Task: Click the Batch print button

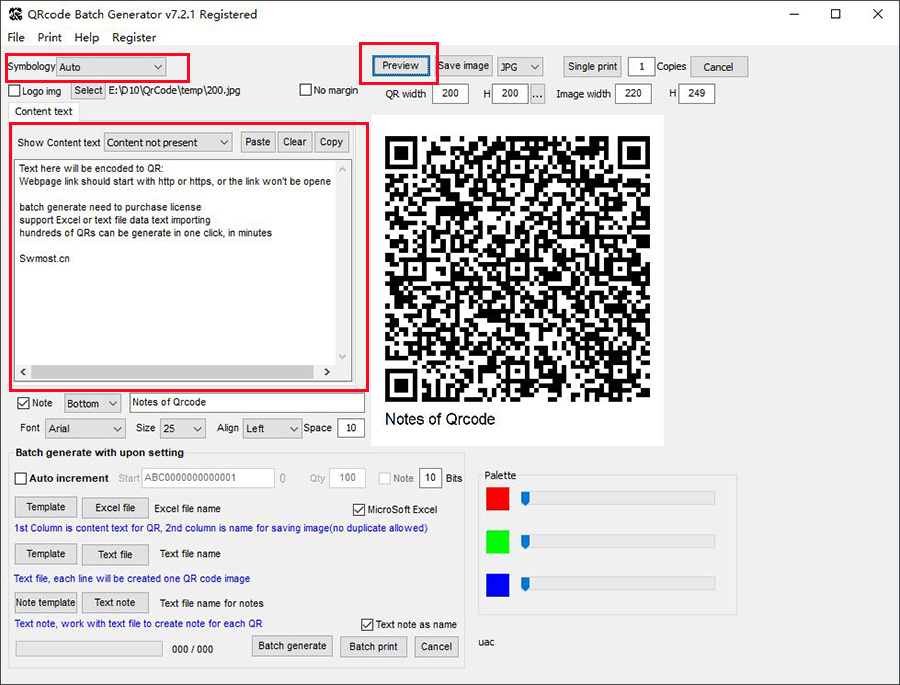Action: [x=373, y=647]
